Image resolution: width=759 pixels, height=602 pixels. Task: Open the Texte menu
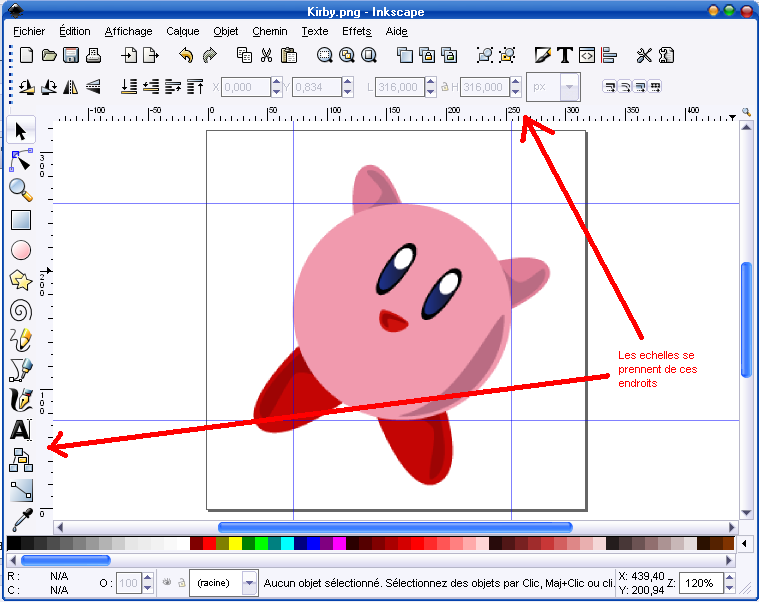[x=315, y=31]
